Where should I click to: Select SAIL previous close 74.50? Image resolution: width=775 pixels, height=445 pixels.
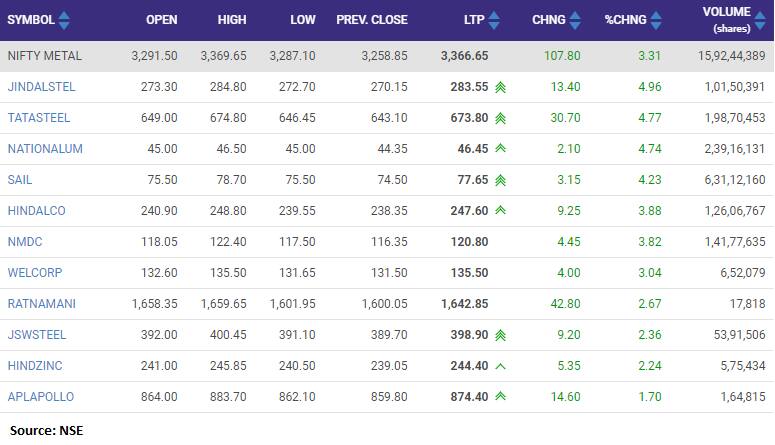pos(392,180)
